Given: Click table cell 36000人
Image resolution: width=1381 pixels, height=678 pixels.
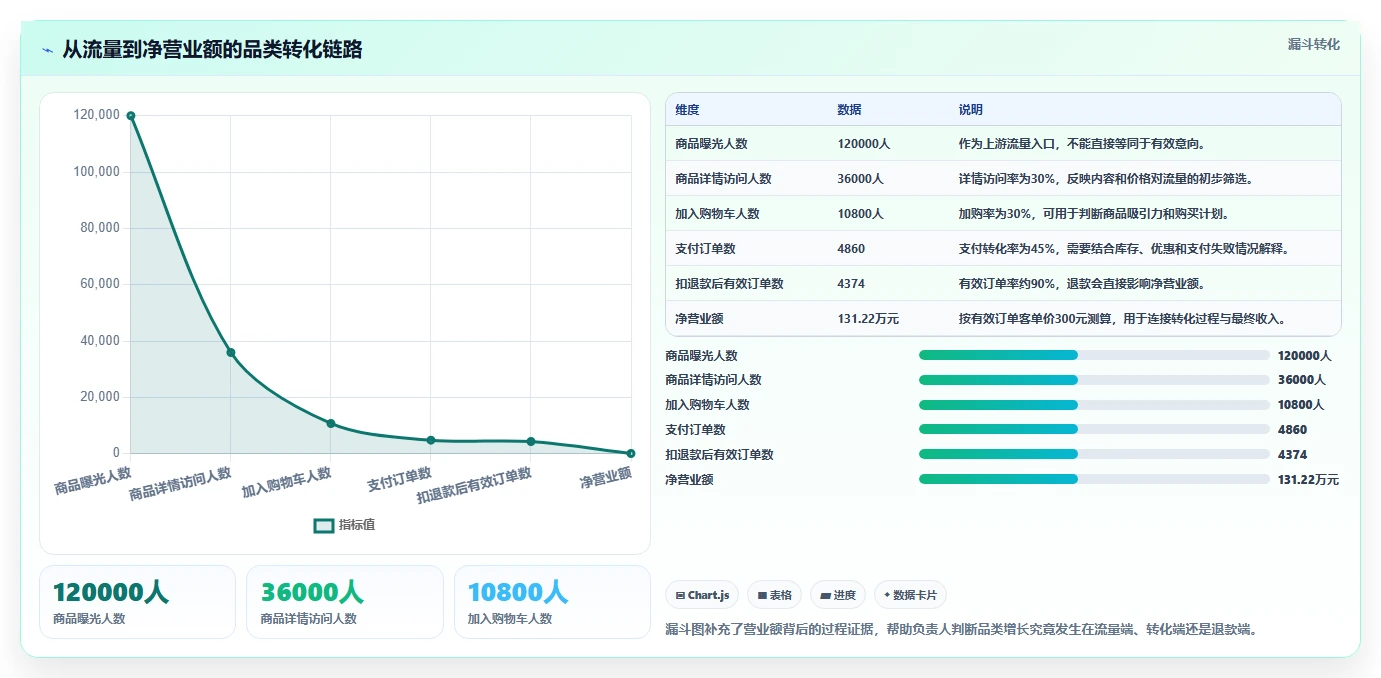Looking at the screenshot, I should coord(860,179).
